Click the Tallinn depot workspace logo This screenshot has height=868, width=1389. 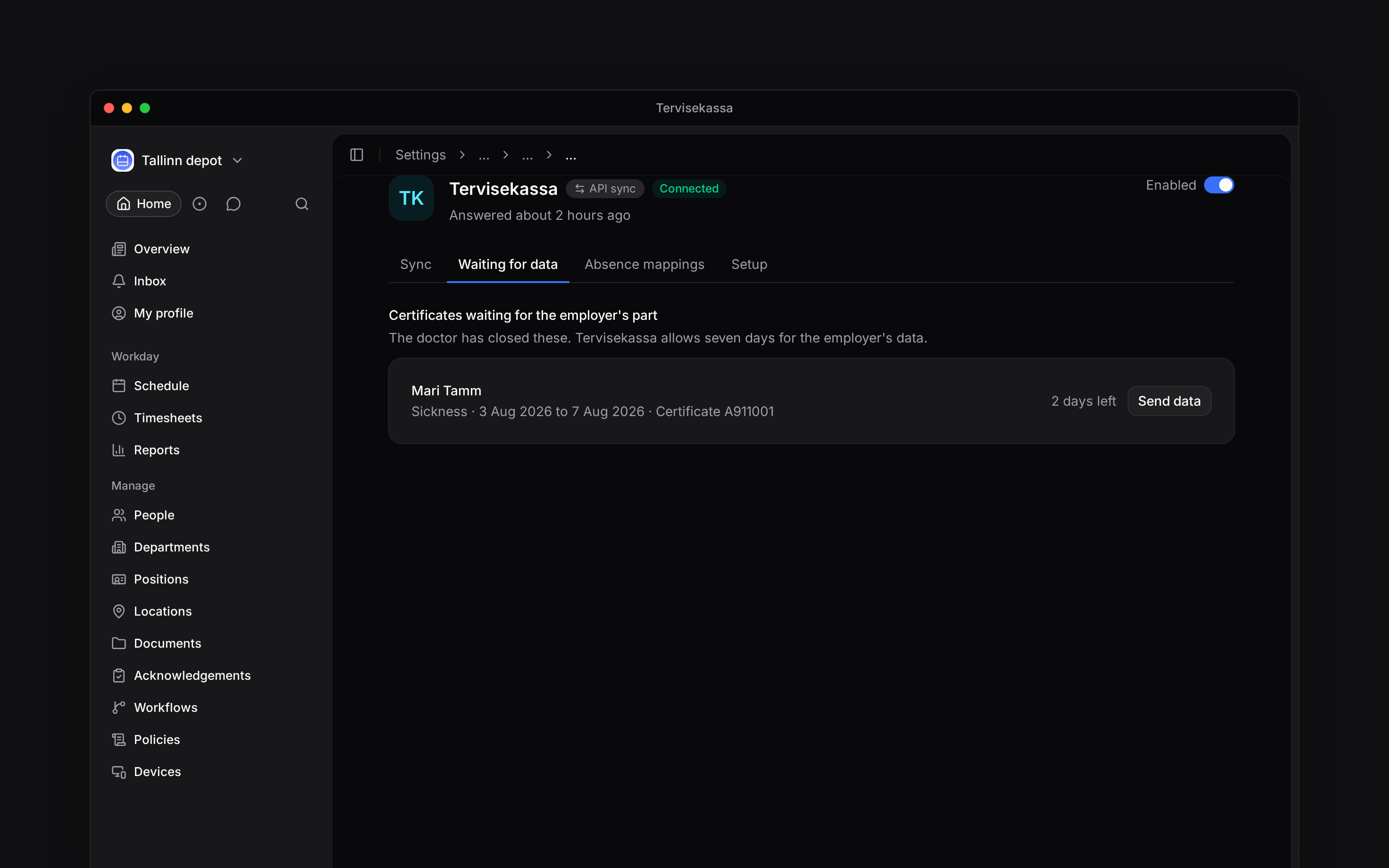122,160
